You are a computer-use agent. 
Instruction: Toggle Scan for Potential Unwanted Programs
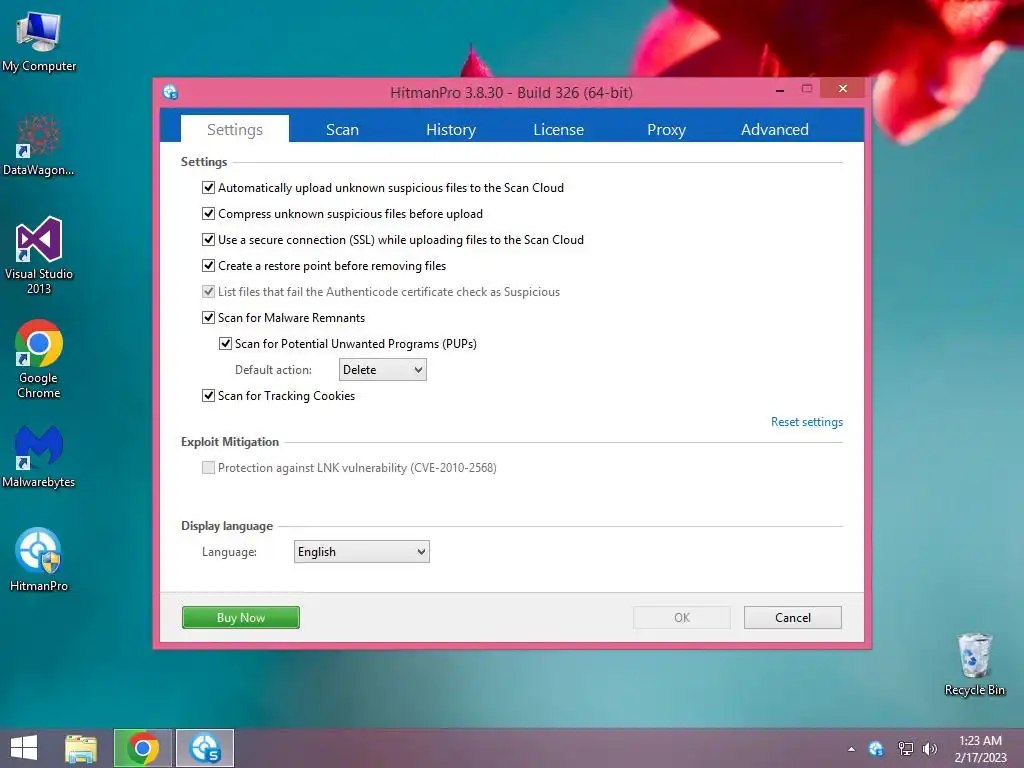[x=225, y=344]
